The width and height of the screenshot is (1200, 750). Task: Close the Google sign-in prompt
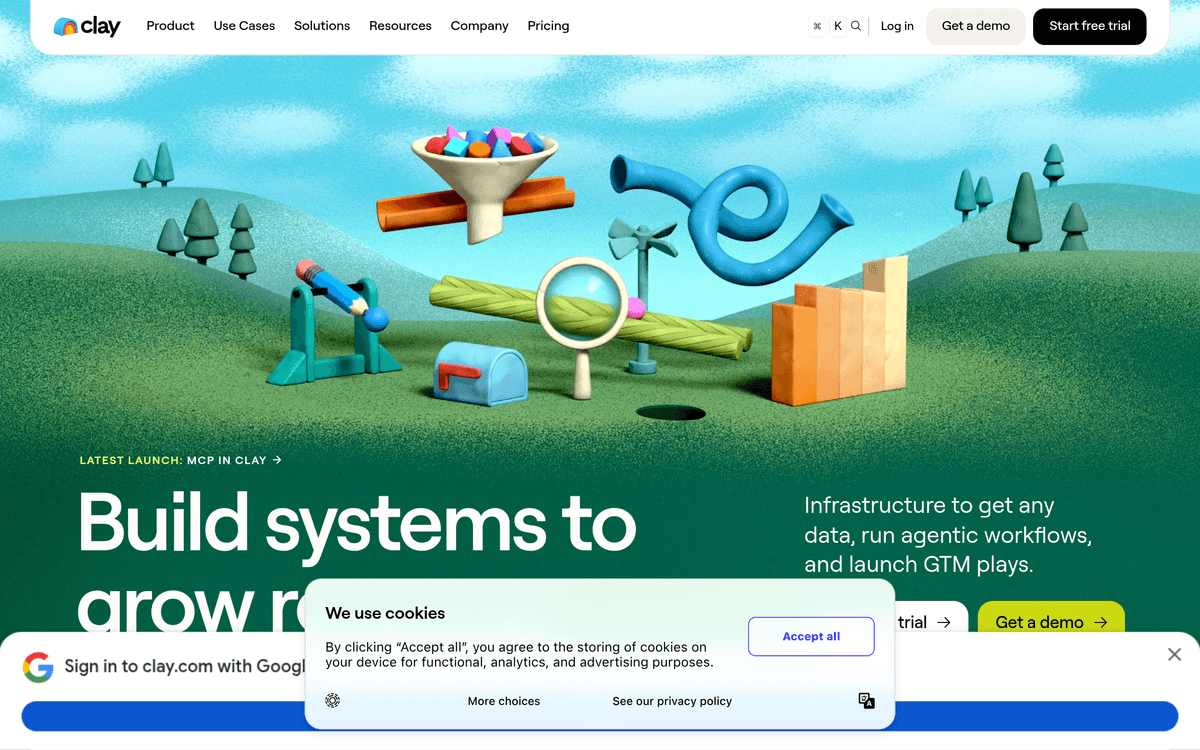[1174, 654]
